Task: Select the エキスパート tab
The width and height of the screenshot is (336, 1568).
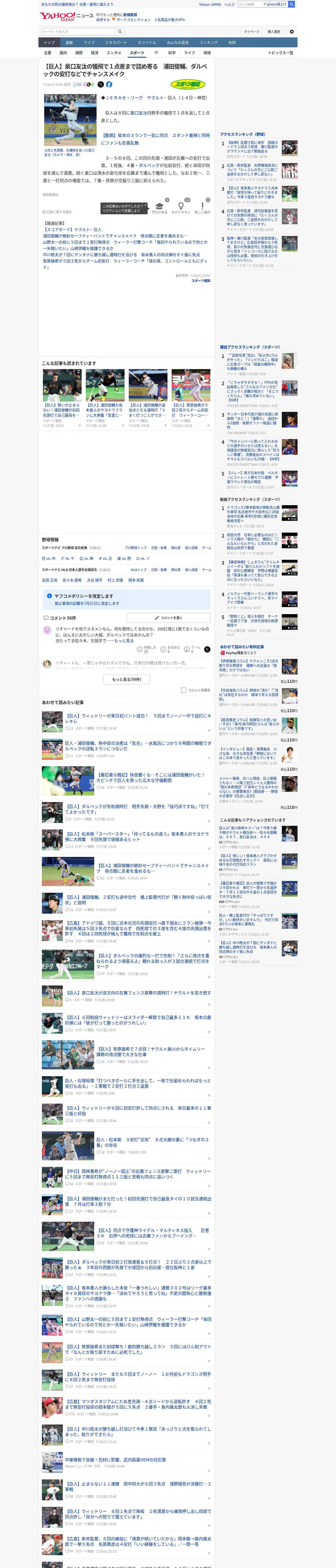Action: (x=116, y=43)
